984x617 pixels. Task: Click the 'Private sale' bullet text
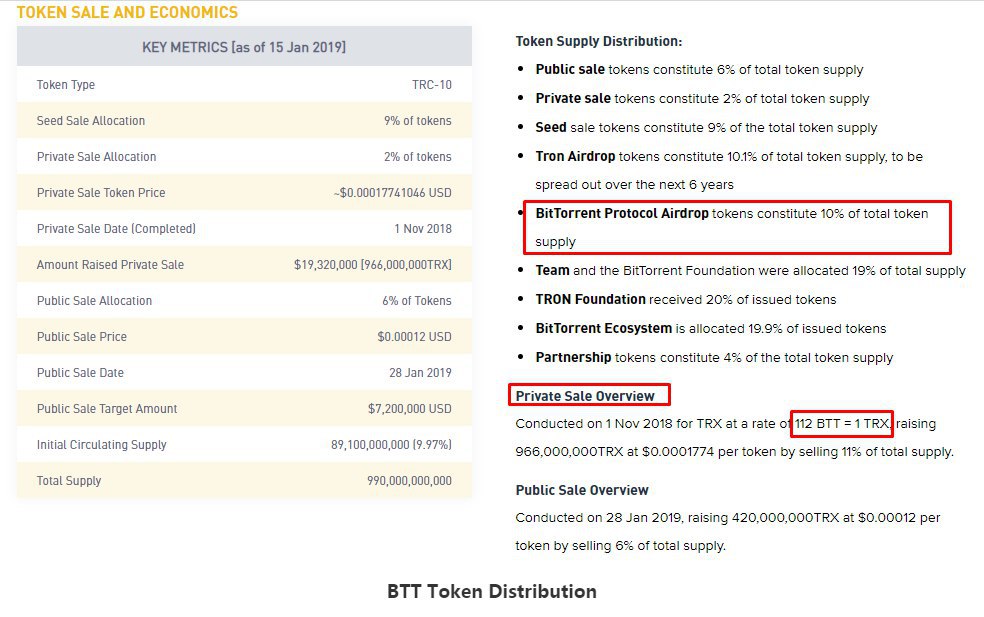click(702, 99)
